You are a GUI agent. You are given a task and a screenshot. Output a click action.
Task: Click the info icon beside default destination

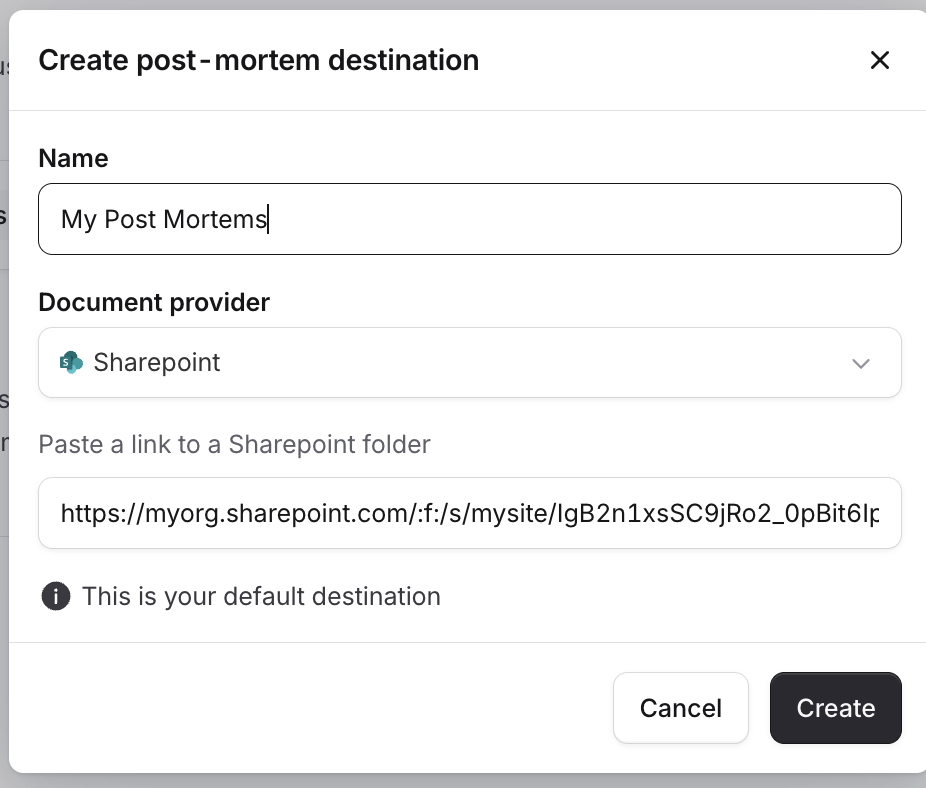point(55,597)
